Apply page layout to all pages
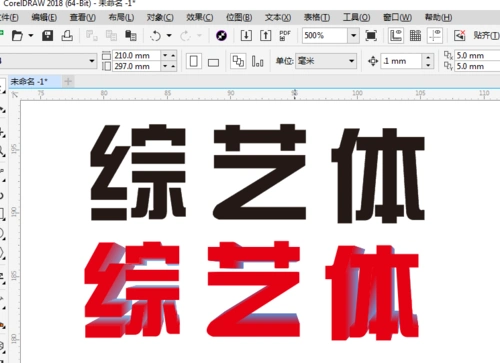The width and height of the screenshot is (500, 363). click(x=238, y=61)
